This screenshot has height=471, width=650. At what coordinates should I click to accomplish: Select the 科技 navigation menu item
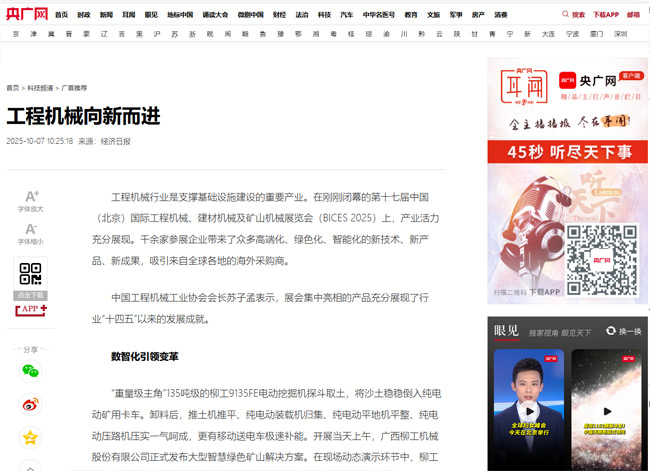click(x=324, y=15)
